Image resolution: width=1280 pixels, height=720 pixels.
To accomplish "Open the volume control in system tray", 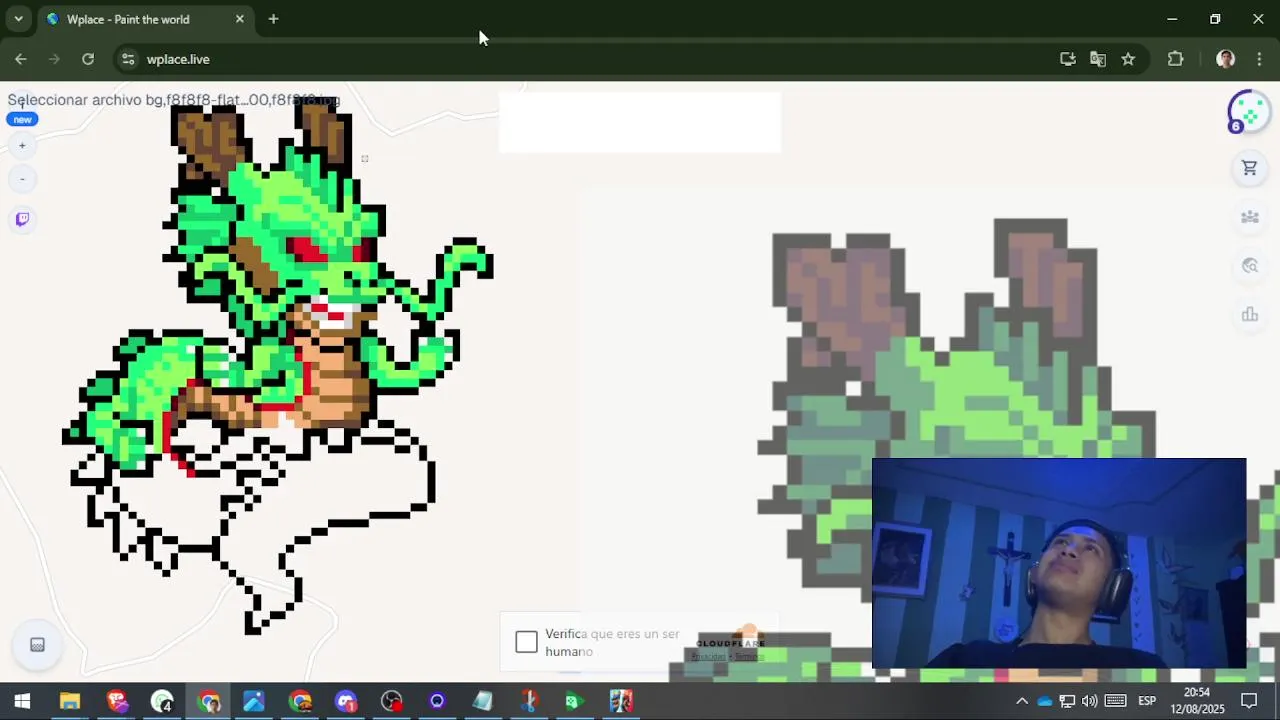I will (x=1089, y=701).
